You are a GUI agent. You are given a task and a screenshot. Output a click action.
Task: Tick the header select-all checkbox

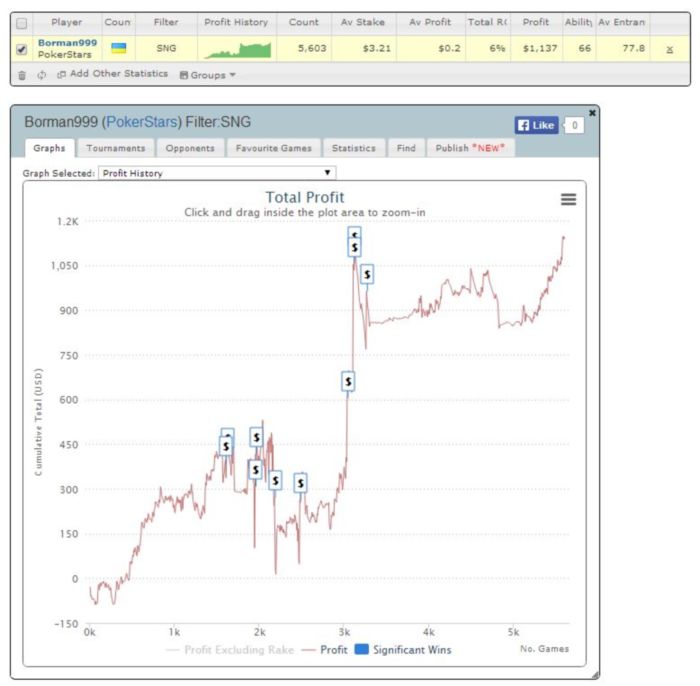tap(21, 23)
